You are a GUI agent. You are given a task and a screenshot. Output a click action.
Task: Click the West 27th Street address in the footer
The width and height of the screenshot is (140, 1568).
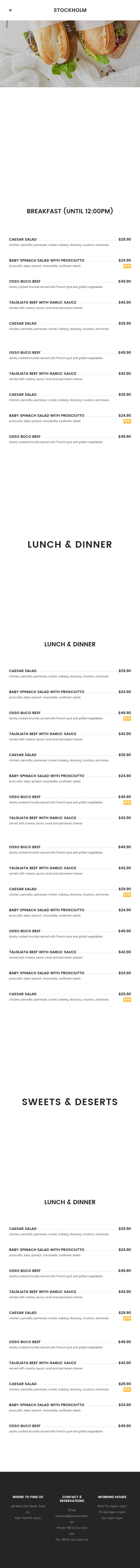pos(28,1509)
